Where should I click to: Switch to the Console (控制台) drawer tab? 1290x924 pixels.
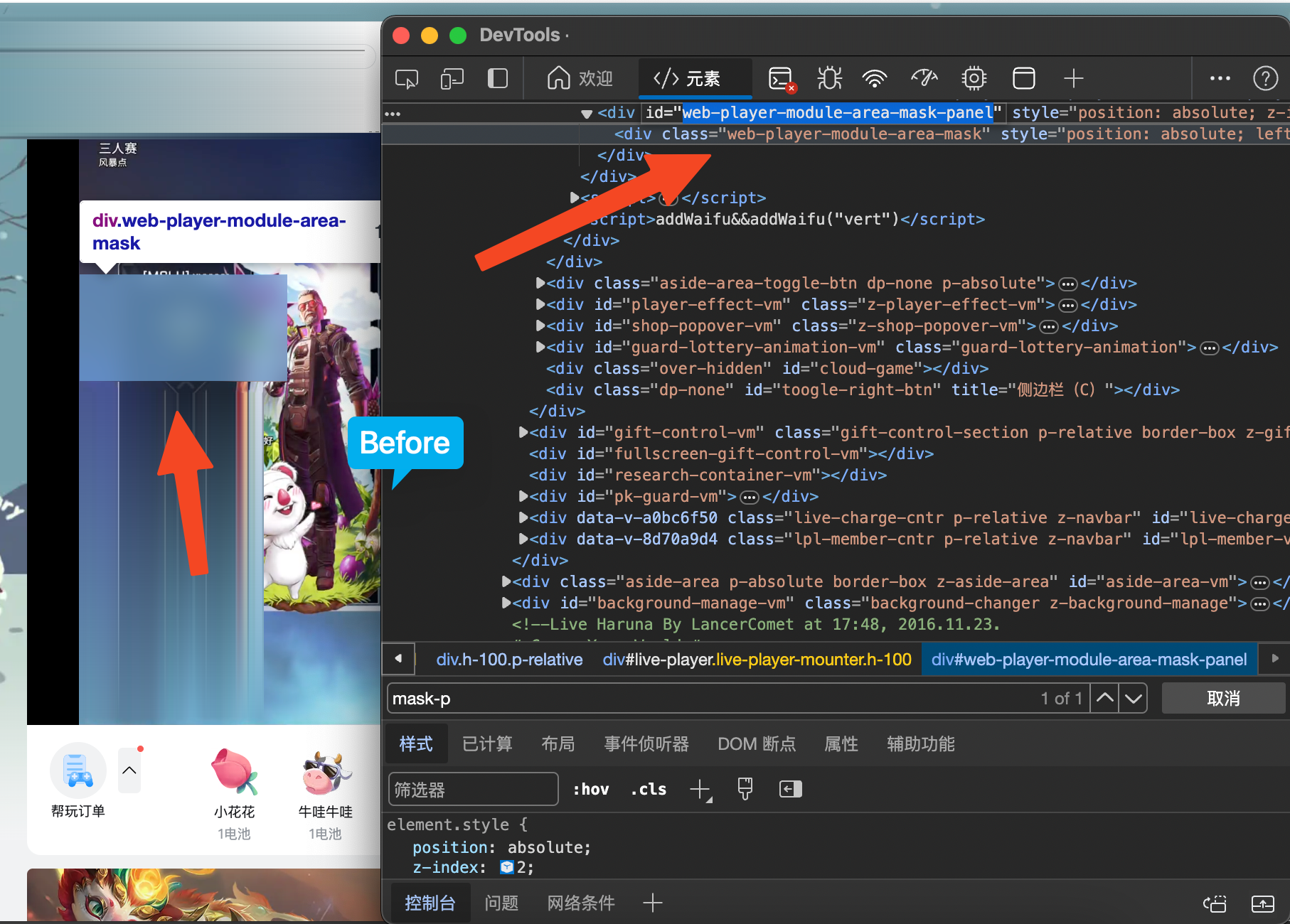coord(430,903)
